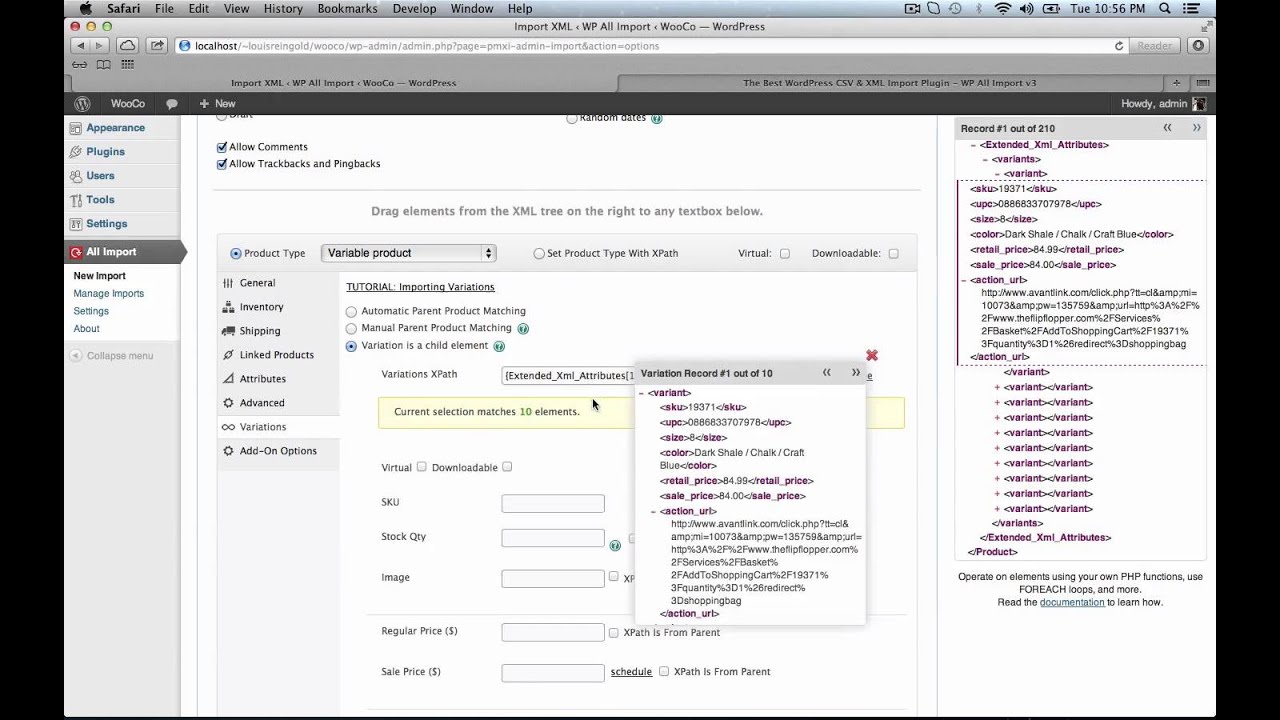Click the Share icon in Safari toolbar
Image resolution: width=1280 pixels, height=720 pixels.
[157, 46]
